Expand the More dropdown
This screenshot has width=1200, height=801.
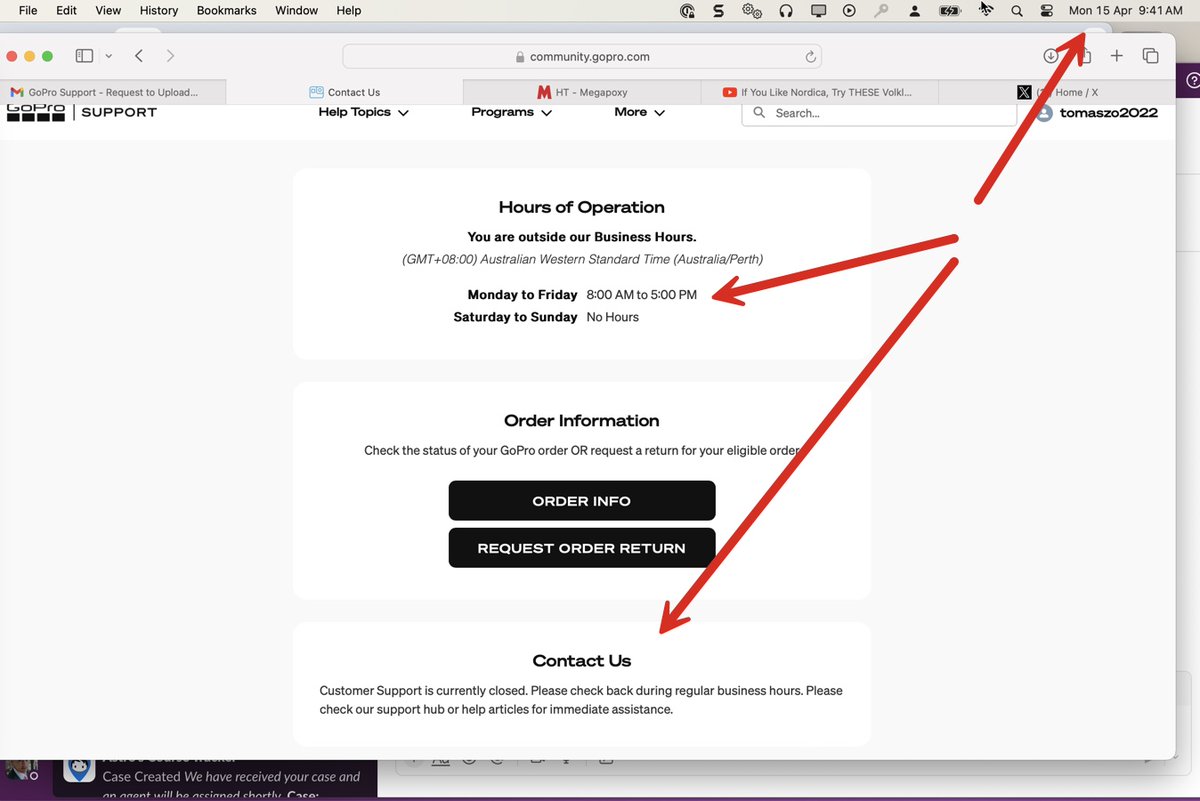[x=640, y=112]
